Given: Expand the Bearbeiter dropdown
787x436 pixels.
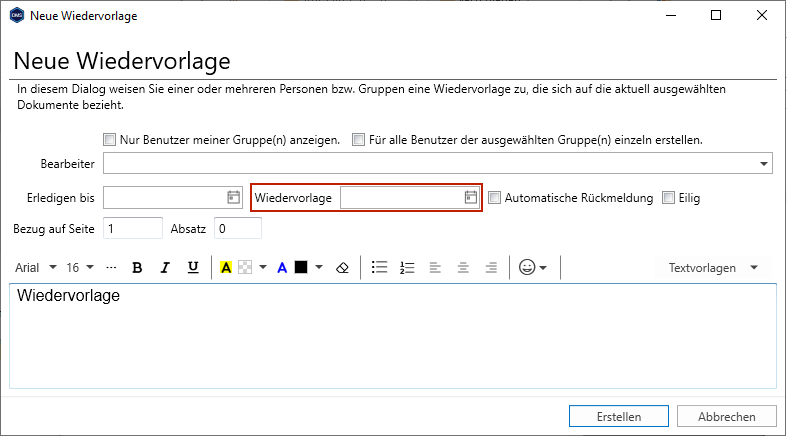Looking at the screenshot, I should coord(765,164).
